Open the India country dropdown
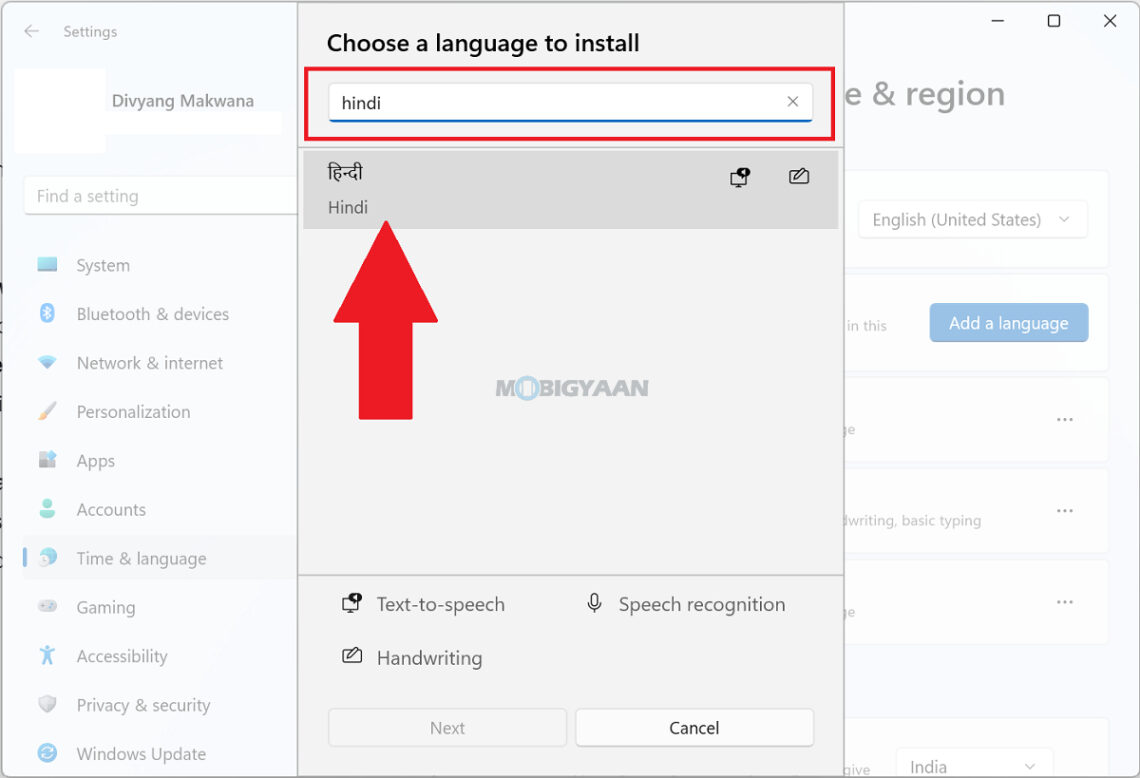 tap(973, 766)
